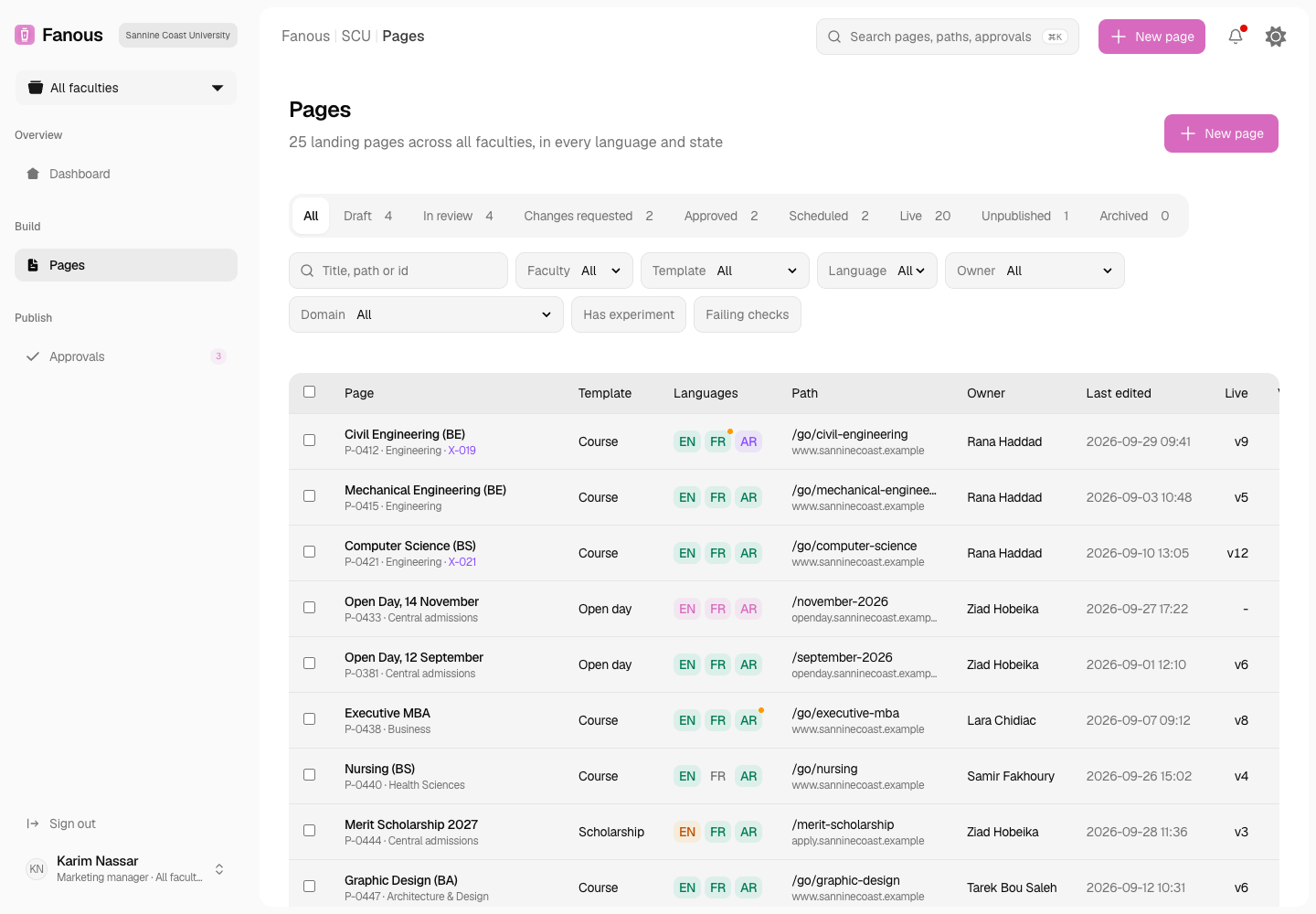The image size is (1316, 914).
Task: Expand the Owner filter dropdown
Action: click(1035, 271)
